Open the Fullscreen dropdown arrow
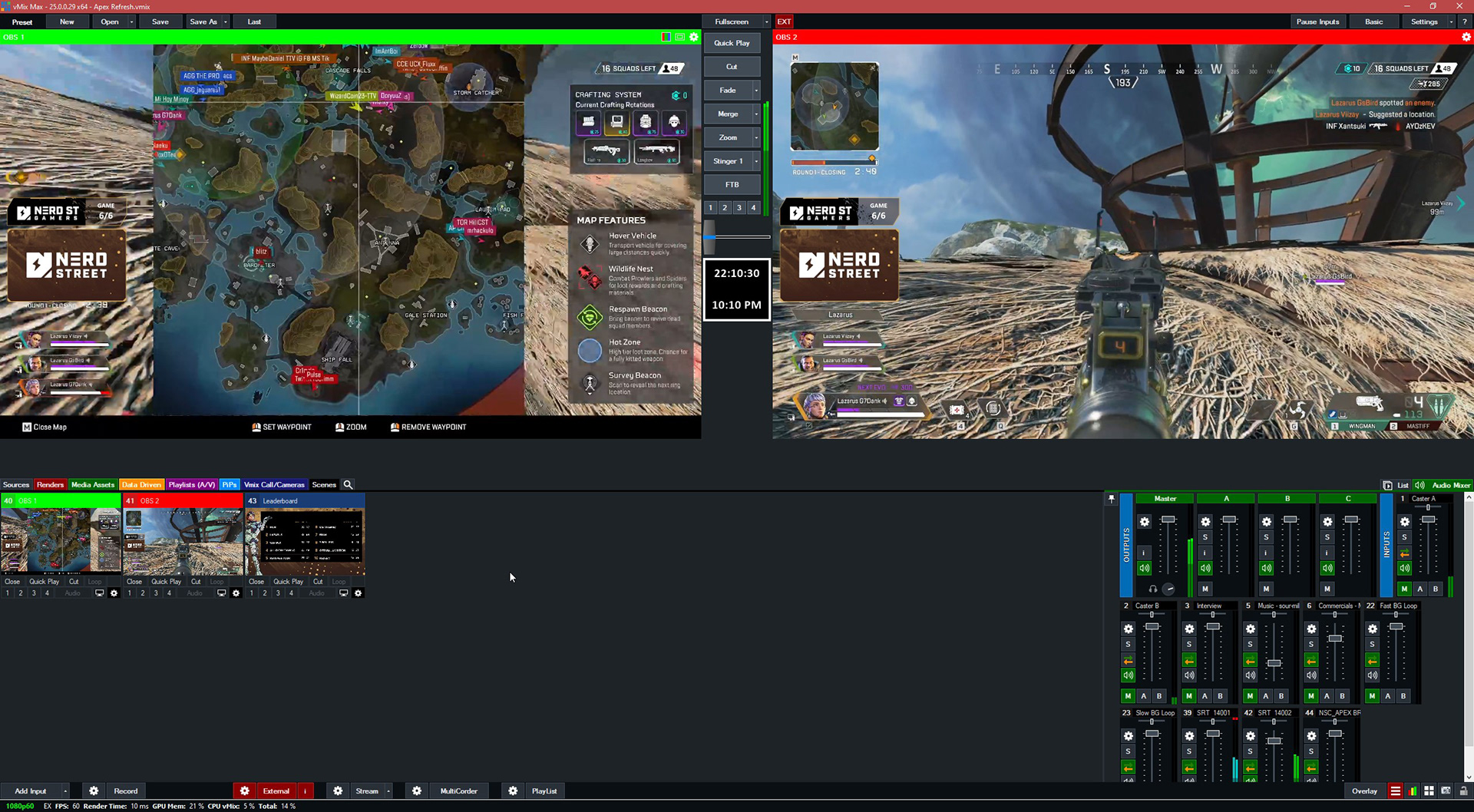Screen dimensions: 1474x812 pyautogui.click(x=765, y=21)
